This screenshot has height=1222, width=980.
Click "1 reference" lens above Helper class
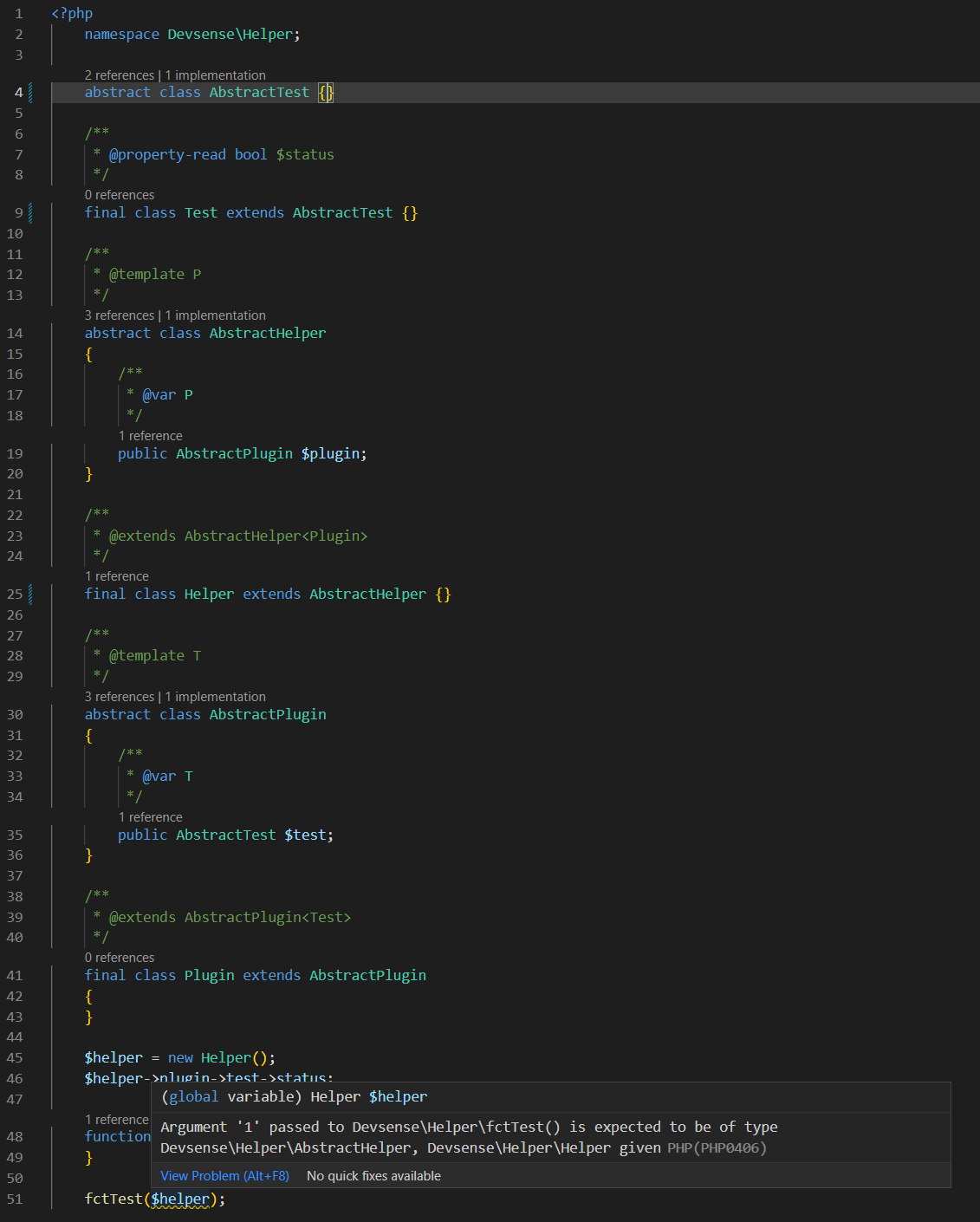pyautogui.click(x=117, y=576)
